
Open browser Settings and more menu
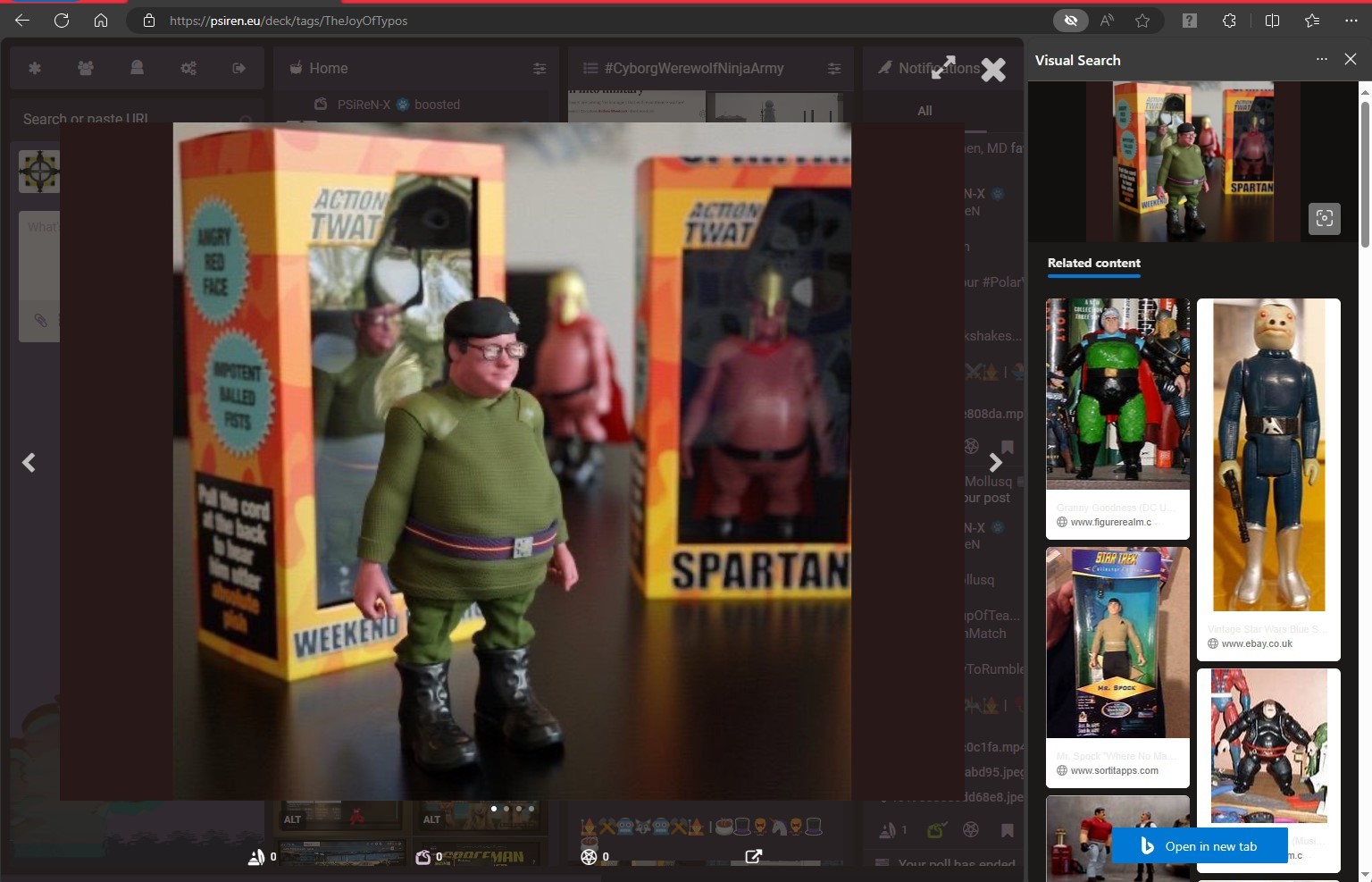pyautogui.click(x=1351, y=21)
